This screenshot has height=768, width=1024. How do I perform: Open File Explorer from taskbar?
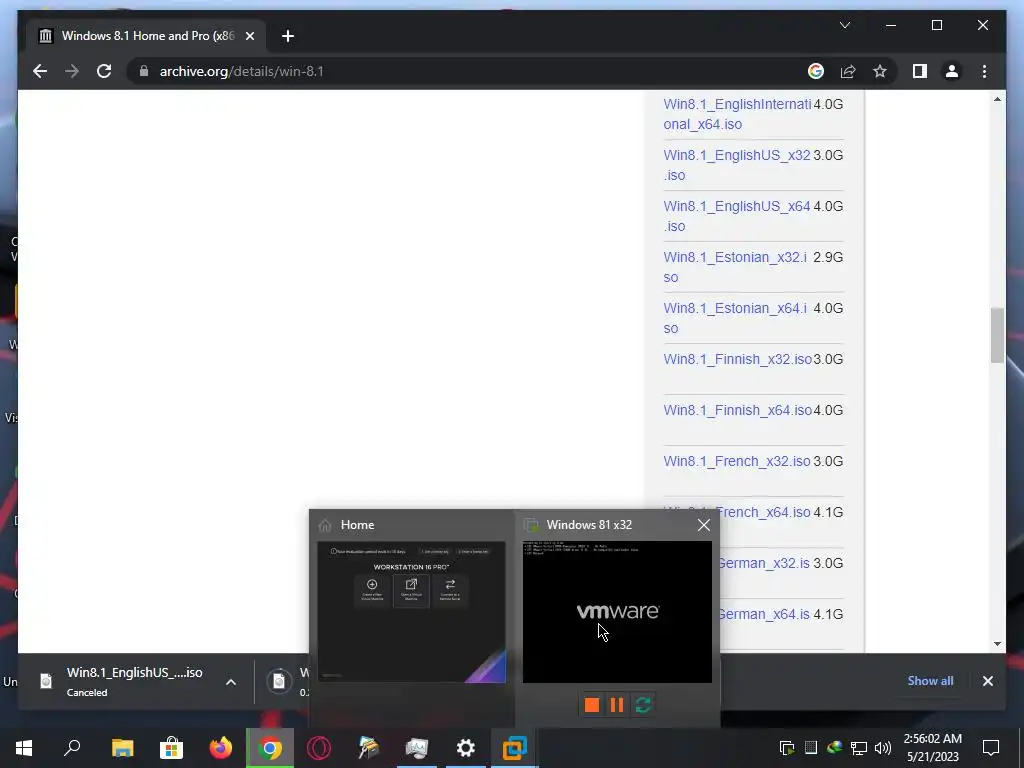pyautogui.click(x=122, y=748)
